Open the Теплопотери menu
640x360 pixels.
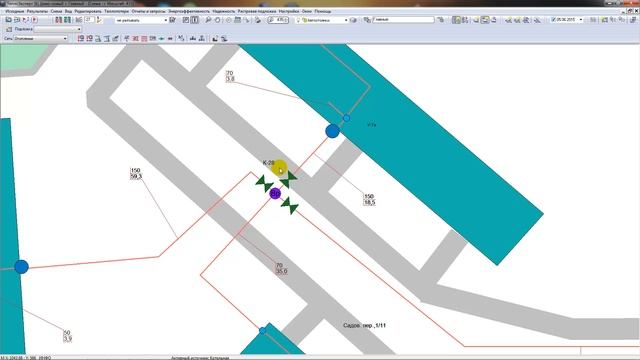click(116, 11)
